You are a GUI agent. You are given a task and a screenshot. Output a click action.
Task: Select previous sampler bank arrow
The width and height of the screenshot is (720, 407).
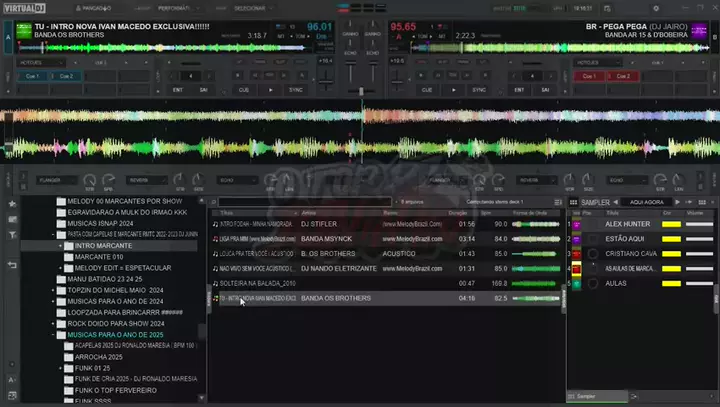point(615,202)
